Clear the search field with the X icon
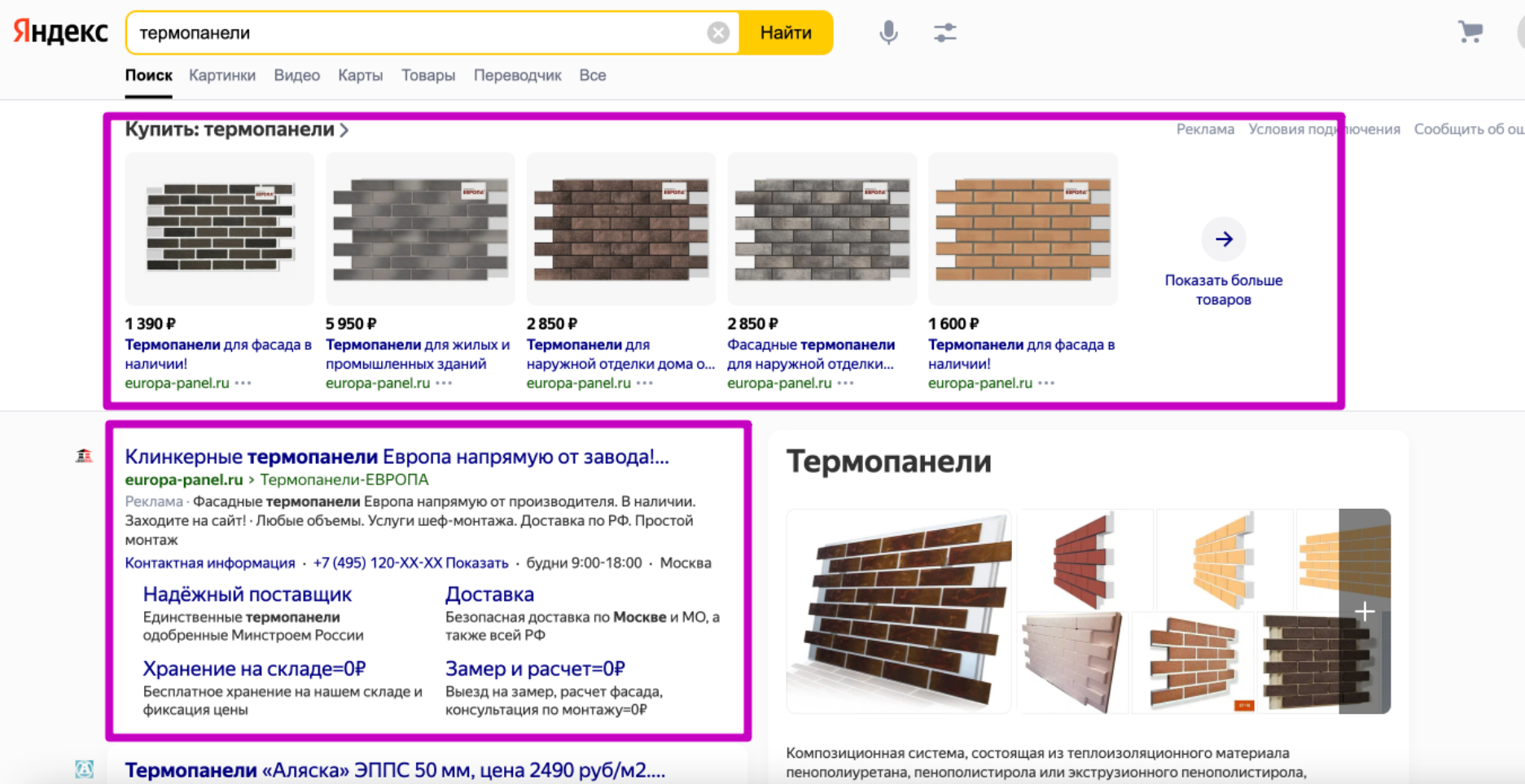Image resolution: width=1525 pixels, height=784 pixels. point(717,33)
